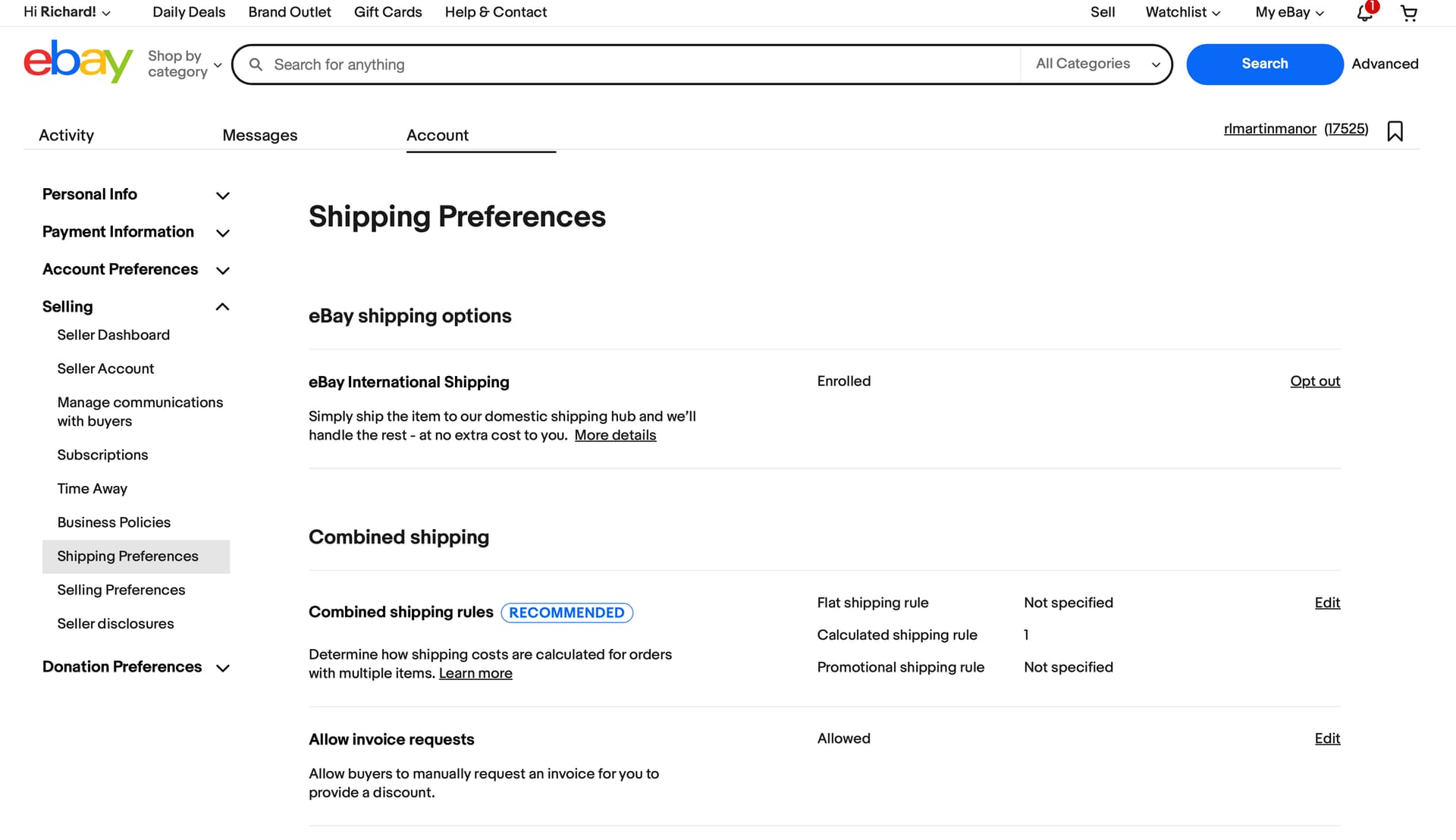Screen dimensions: 1456x840
Task: Click the bookmark icon beside rlmartinmanor
Action: tap(1395, 131)
